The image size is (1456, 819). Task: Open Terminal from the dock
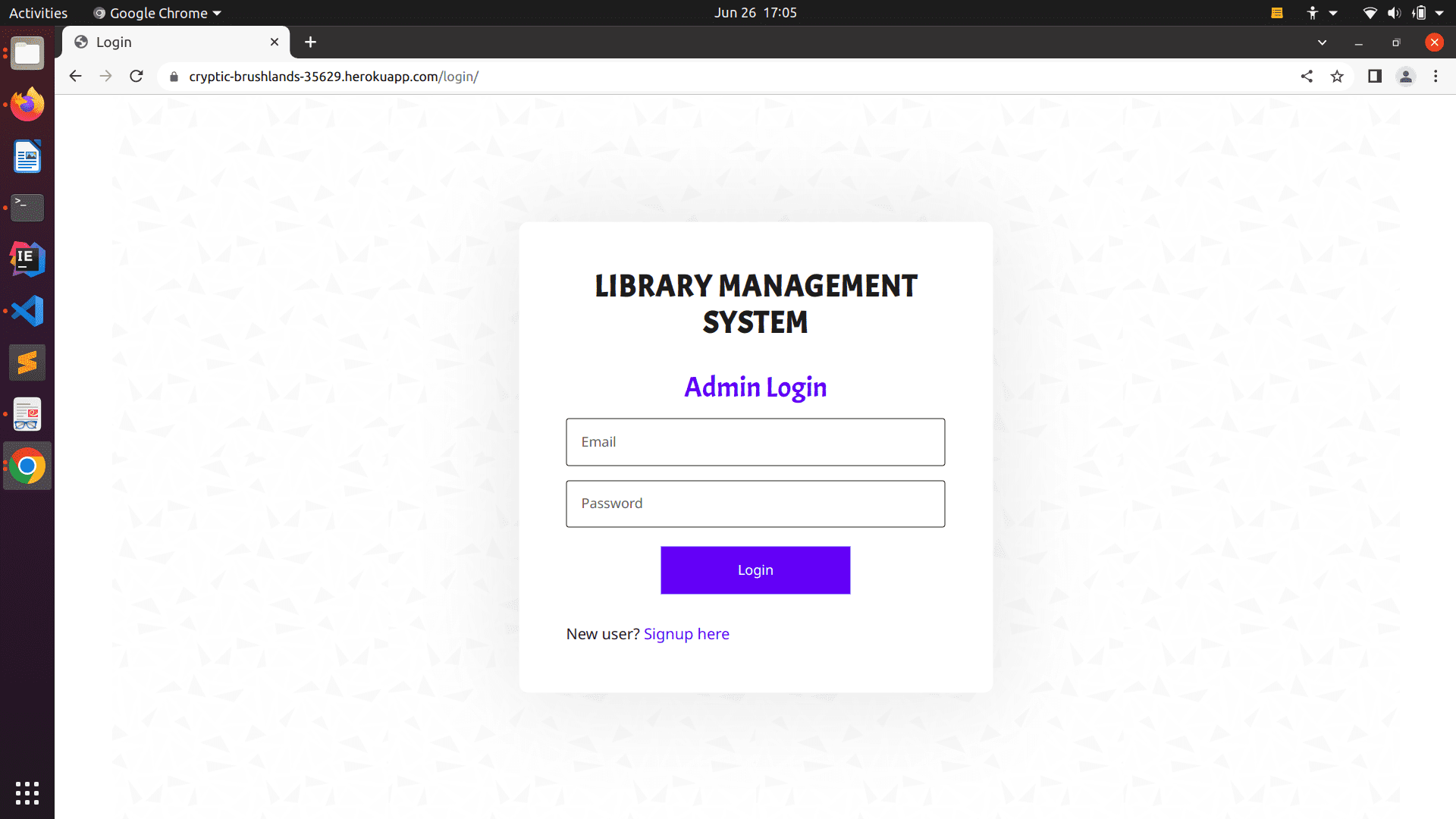[27, 208]
